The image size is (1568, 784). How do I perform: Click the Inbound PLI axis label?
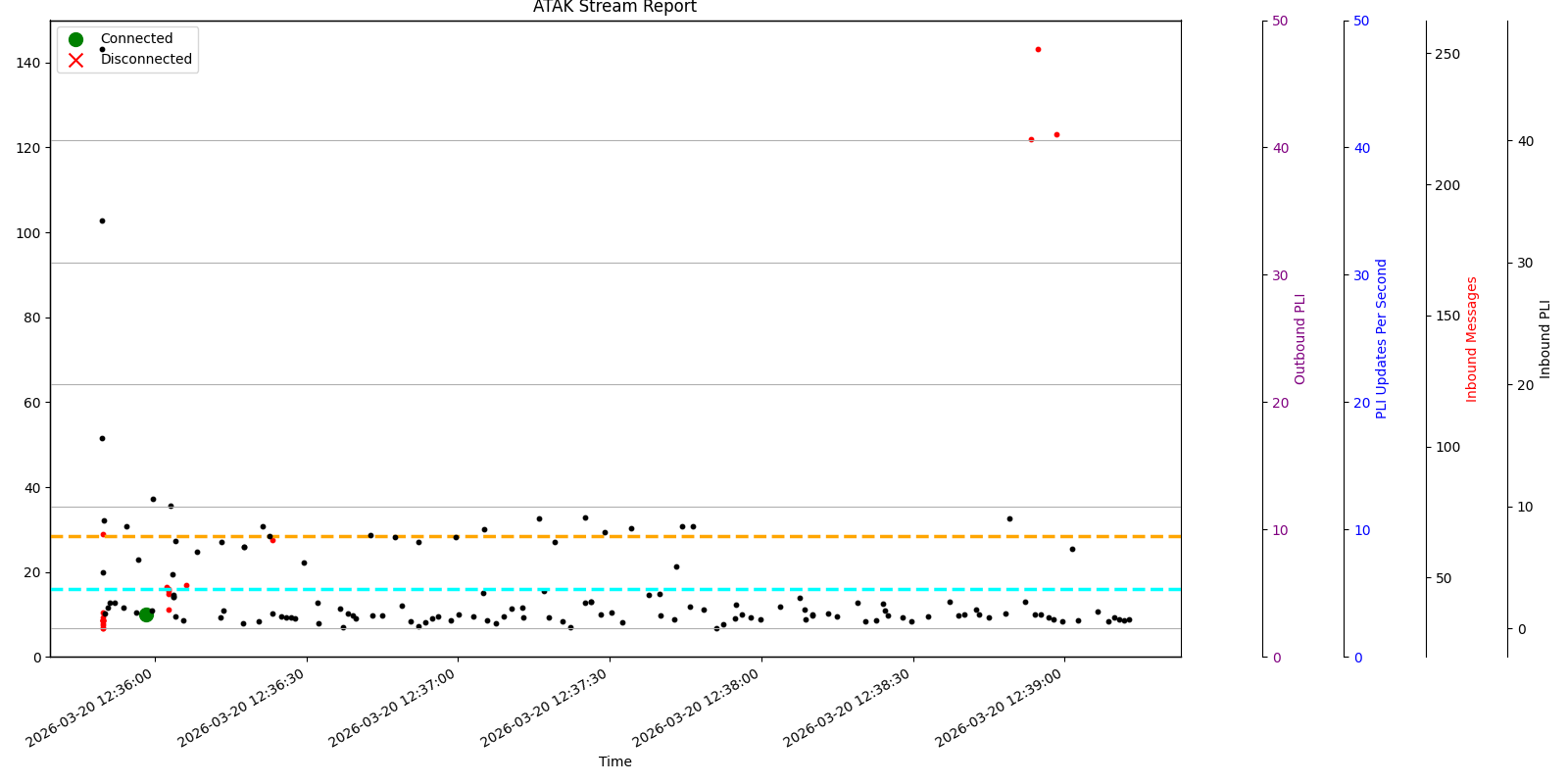click(x=1545, y=339)
